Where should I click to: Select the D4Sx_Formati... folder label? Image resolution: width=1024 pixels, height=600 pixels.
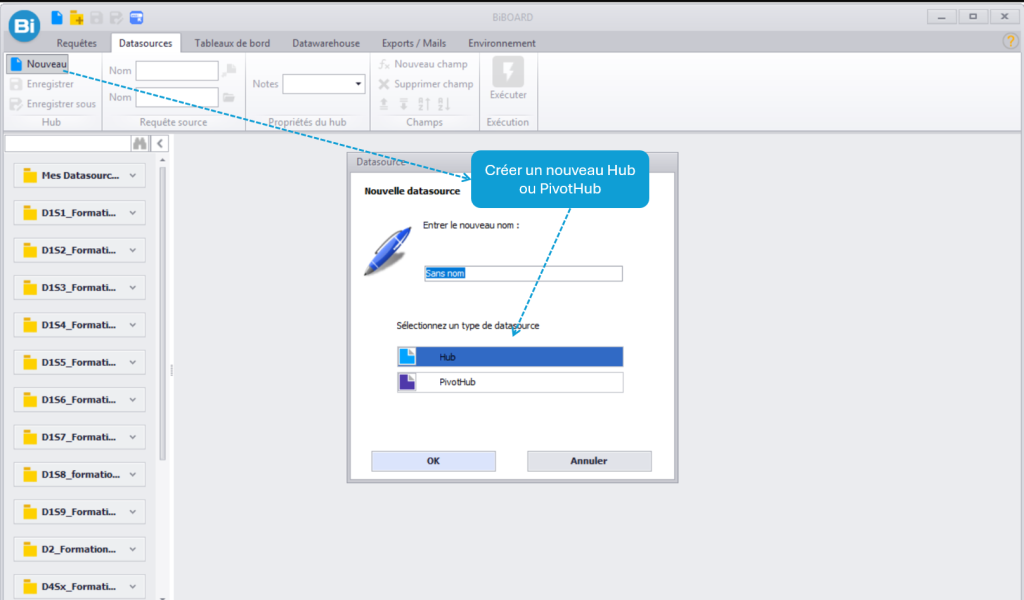[79, 586]
